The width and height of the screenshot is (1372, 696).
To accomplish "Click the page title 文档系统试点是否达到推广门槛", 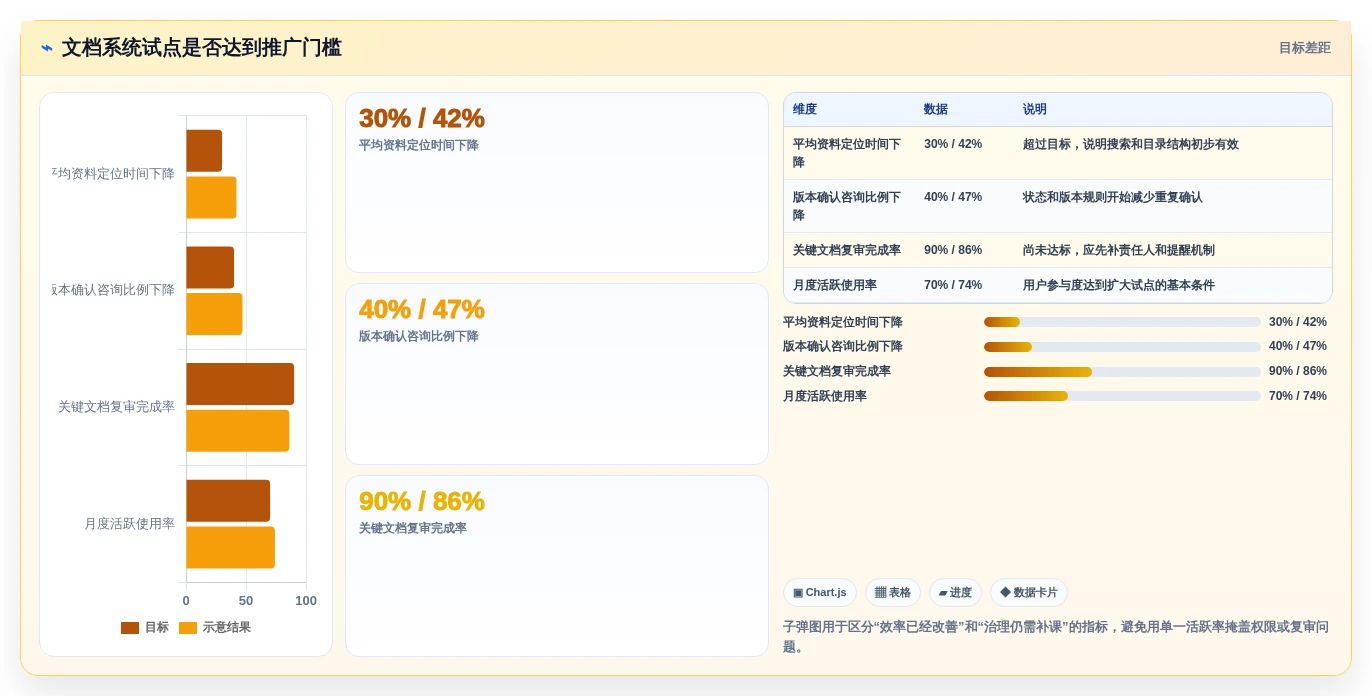I will coord(202,48).
